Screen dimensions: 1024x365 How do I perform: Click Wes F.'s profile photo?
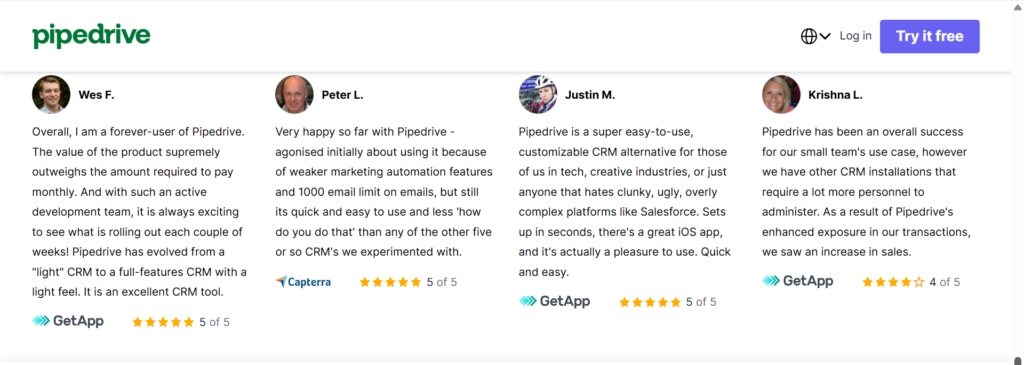tap(51, 95)
